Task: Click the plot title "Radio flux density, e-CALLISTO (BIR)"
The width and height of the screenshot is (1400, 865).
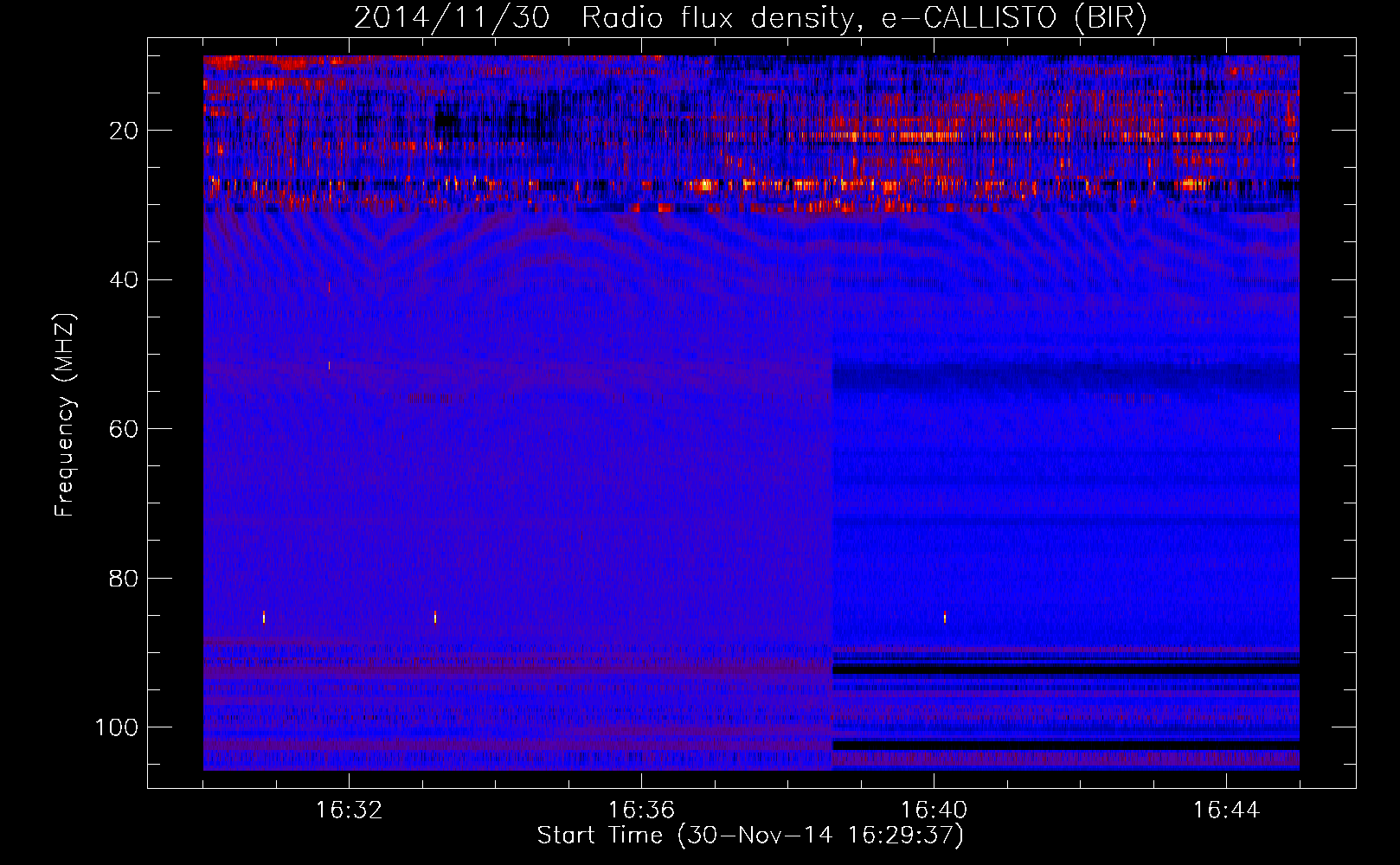Action: pyautogui.click(x=864, y=18)
